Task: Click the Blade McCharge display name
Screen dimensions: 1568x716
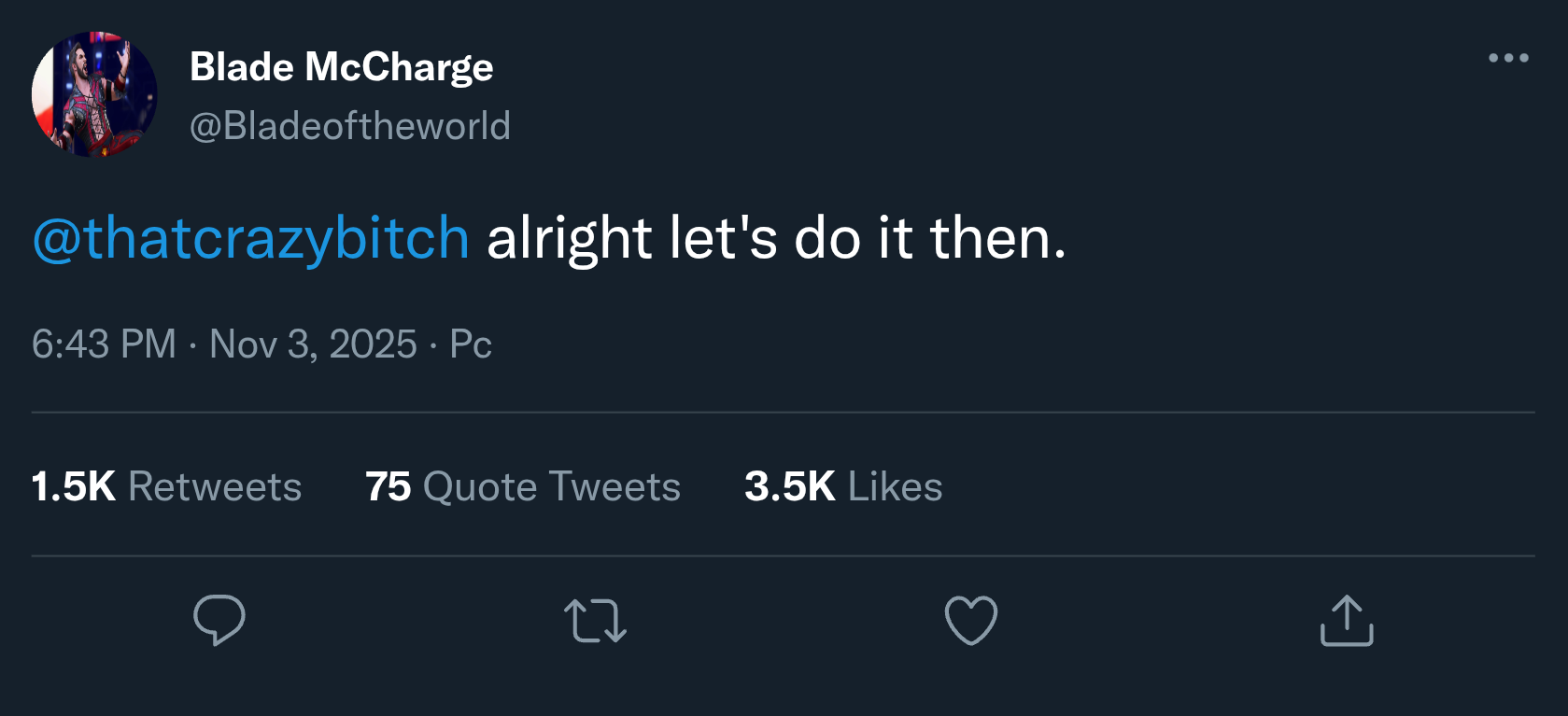Action: point(341,67)
